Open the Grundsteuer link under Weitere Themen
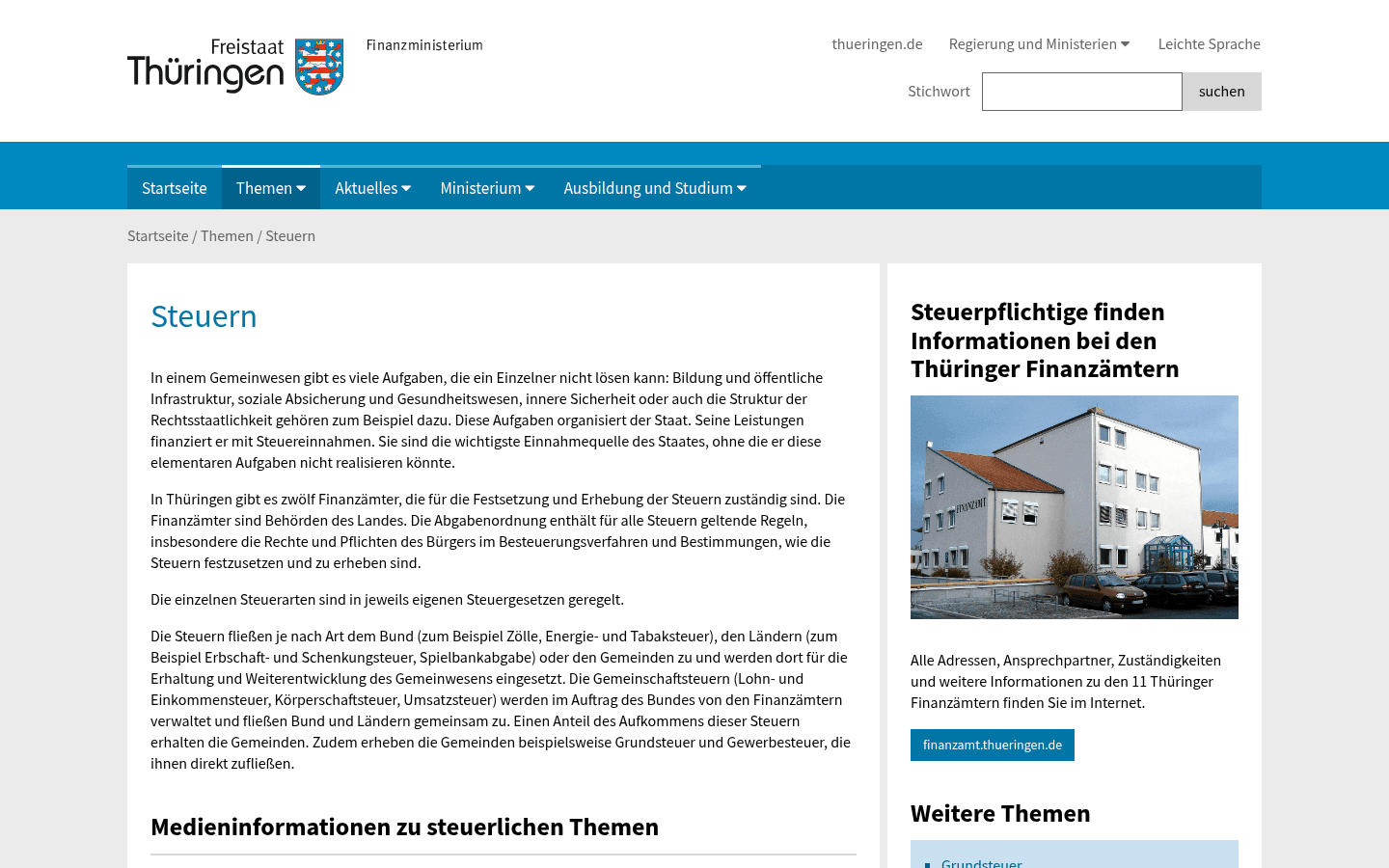Screen dimensions: 1389x868 pos(981,863)
